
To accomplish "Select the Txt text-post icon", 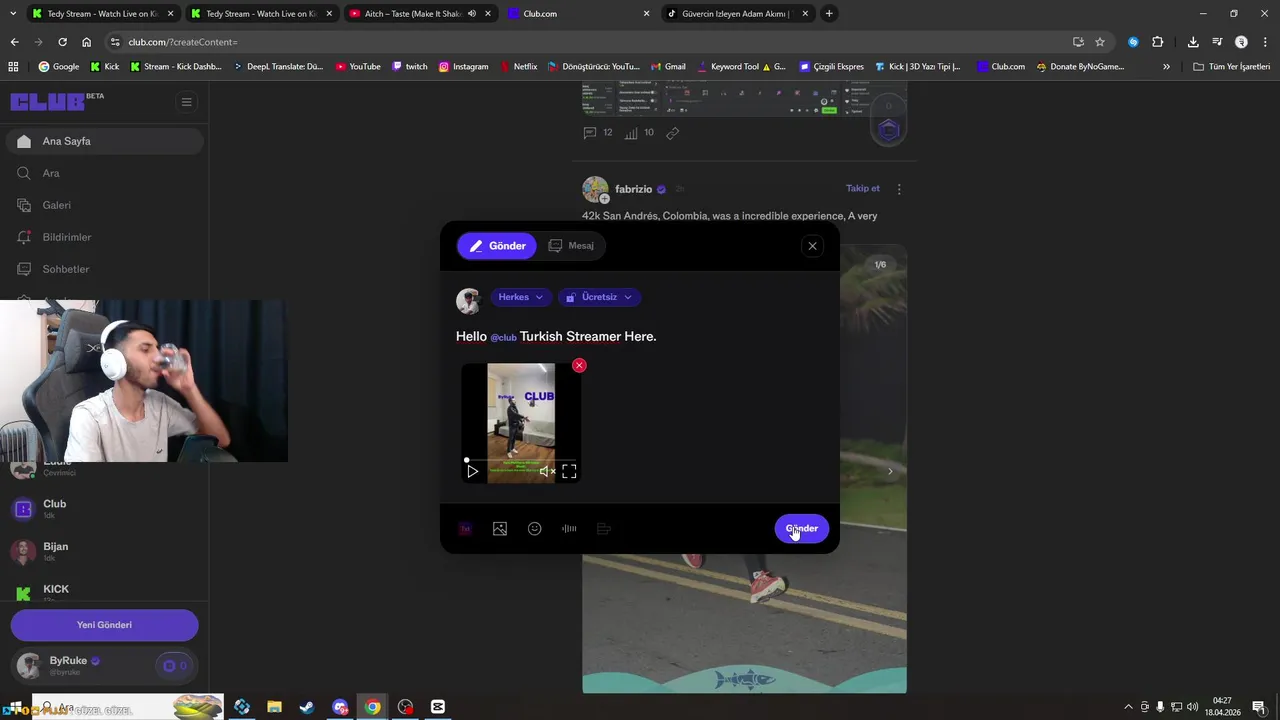I will [465, 529].
